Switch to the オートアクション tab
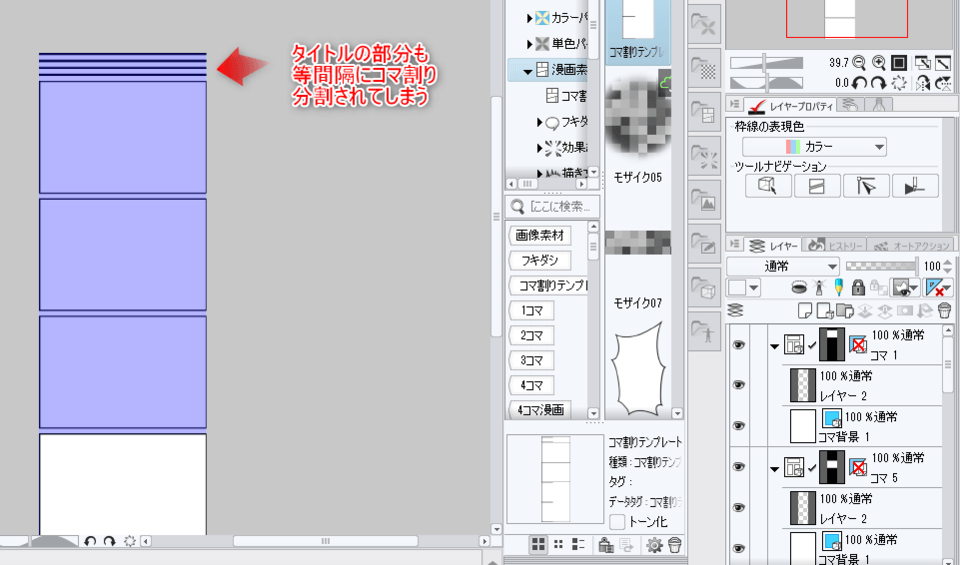The width and height of the screenshot is (960, 565). click(910, 245)
